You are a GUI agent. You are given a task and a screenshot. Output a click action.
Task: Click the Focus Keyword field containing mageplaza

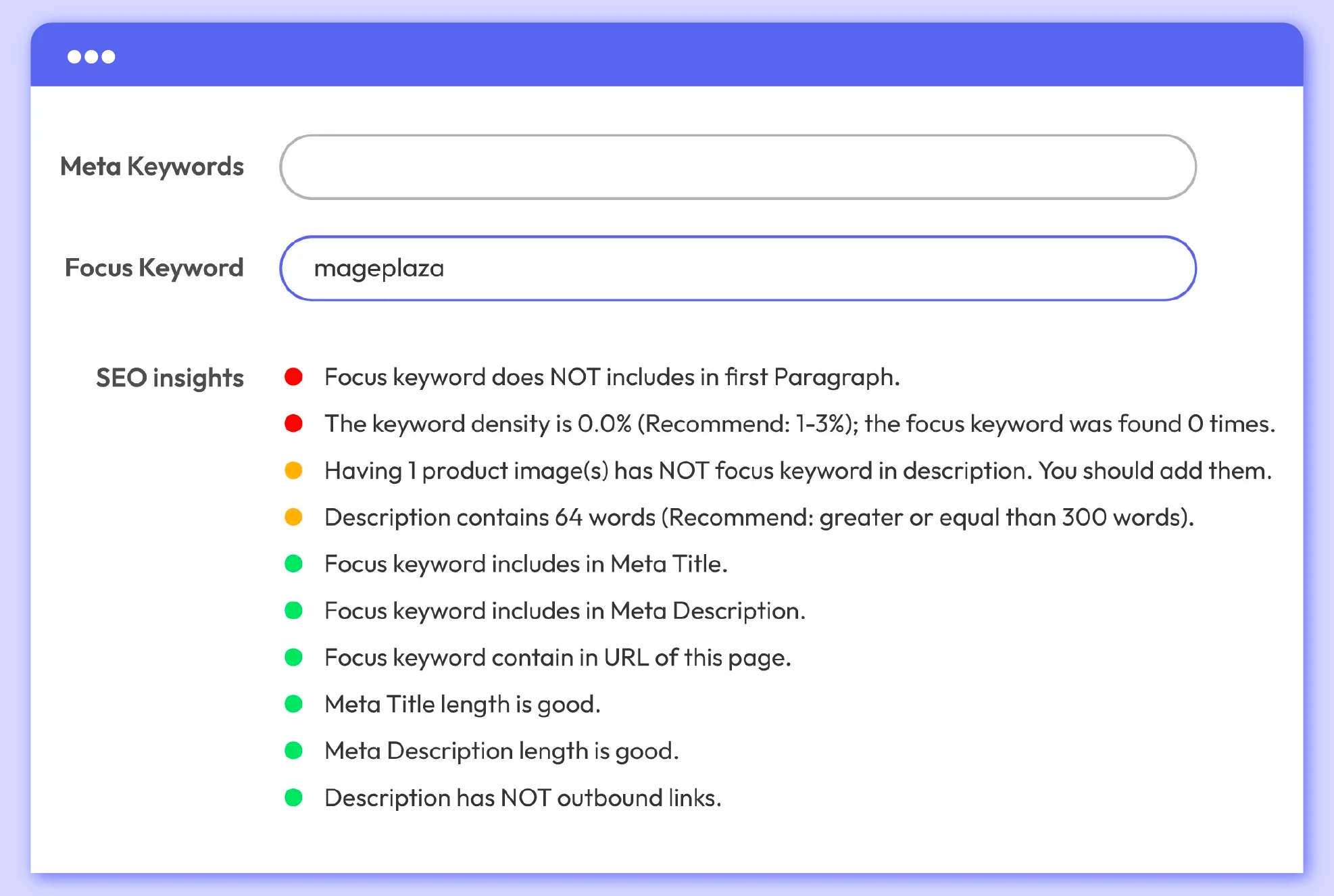[x=737, y=268]
